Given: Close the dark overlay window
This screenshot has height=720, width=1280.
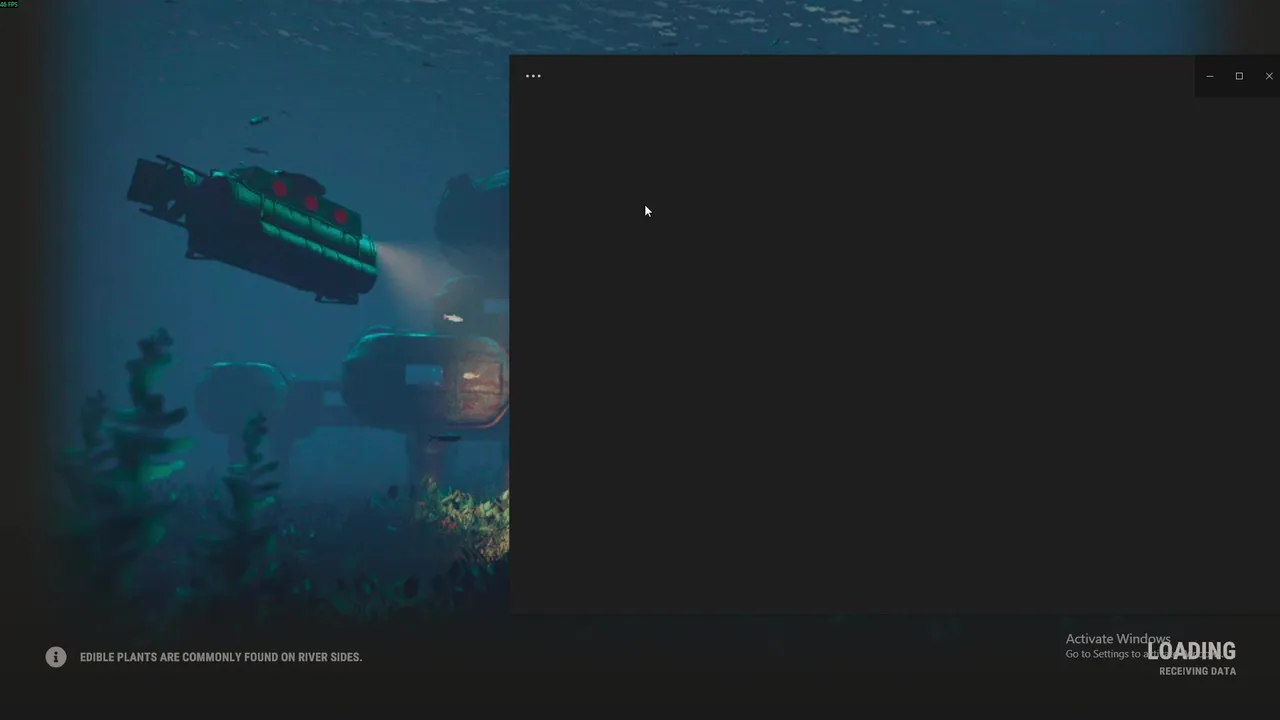Looking at the screenshot, I should click(x=1268, y=76).
